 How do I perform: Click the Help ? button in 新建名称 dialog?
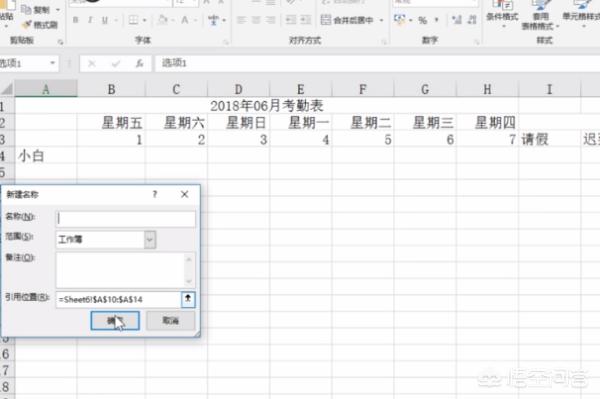tap(155, 194)
